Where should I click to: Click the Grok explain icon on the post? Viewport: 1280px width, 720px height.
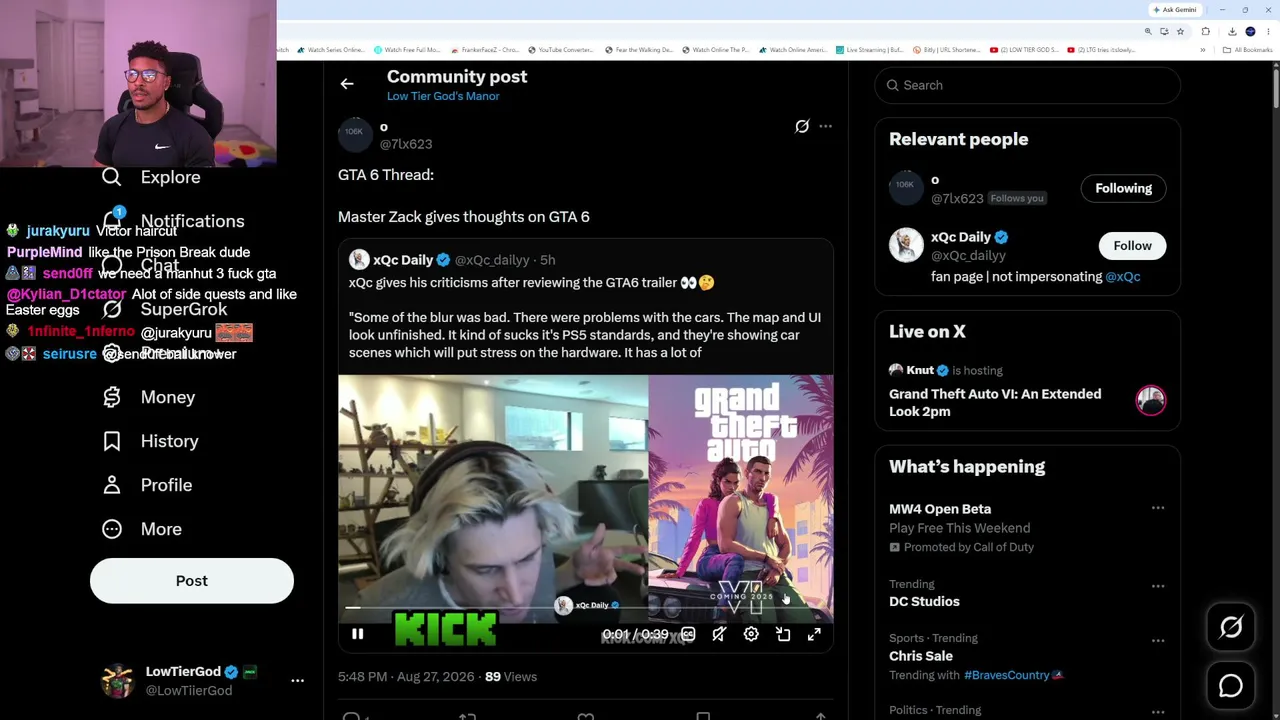pyautogui.click(x=802, y=126)
